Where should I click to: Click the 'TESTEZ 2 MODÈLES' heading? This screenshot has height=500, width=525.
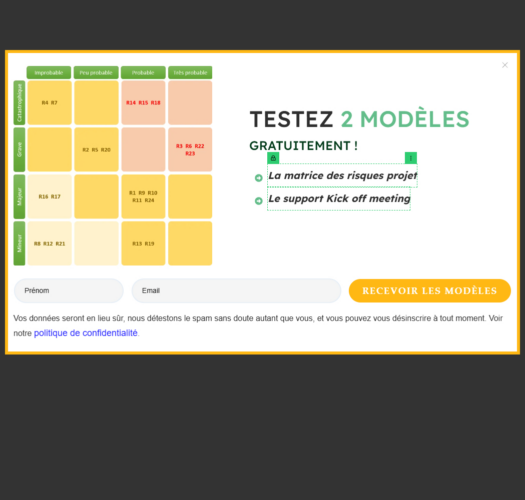point(359,119)
